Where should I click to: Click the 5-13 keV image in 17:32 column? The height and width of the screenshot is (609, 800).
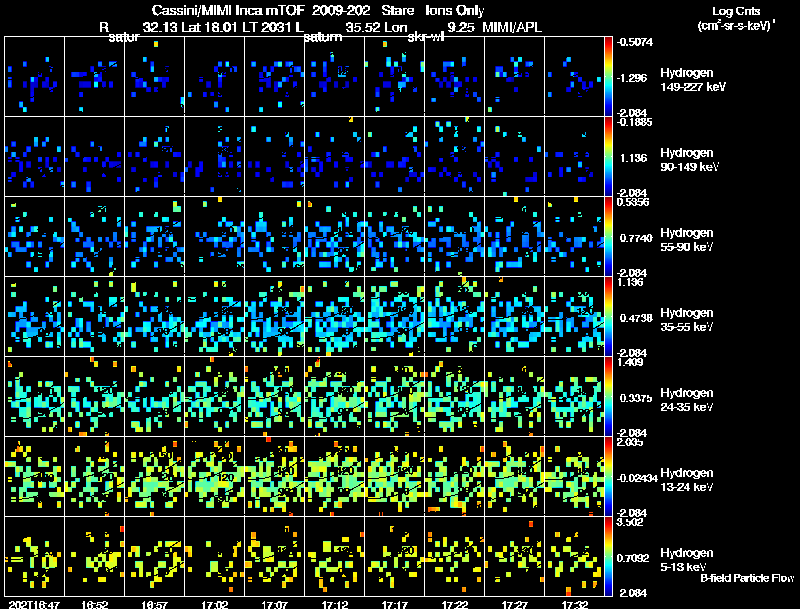point(575,556)
